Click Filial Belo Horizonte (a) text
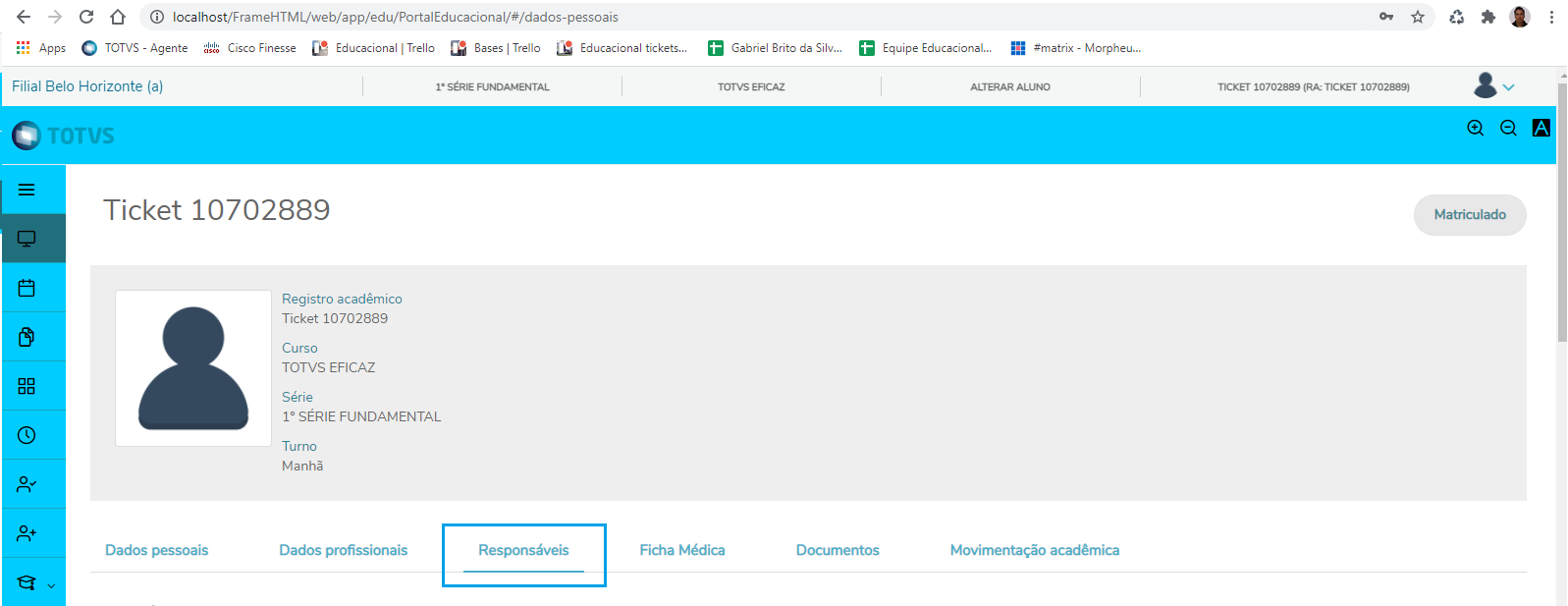1568x606 pixels. pyautogui.click(x=87, y=86)
